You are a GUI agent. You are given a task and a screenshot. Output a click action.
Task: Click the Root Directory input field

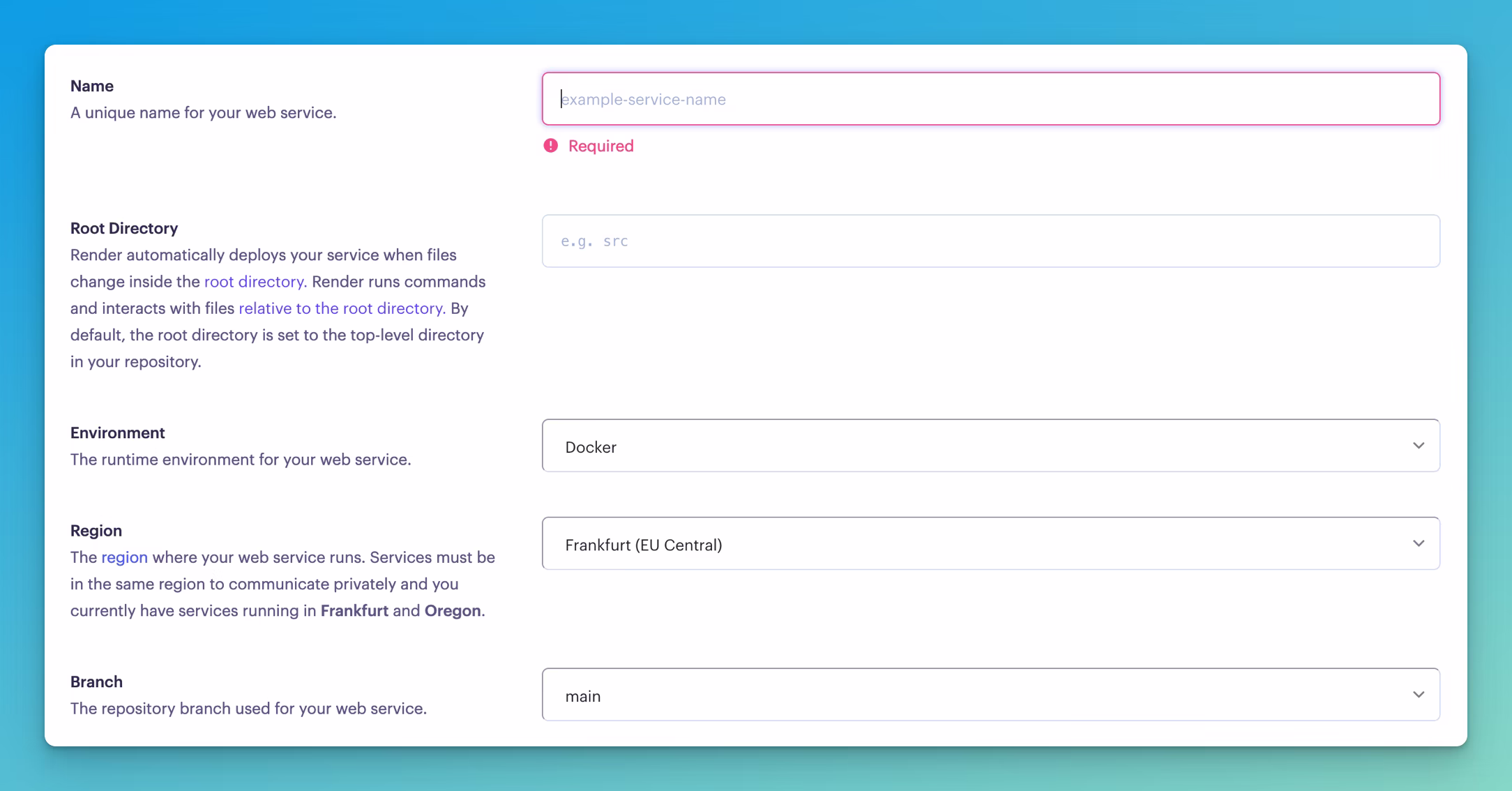tap(990, 241)
